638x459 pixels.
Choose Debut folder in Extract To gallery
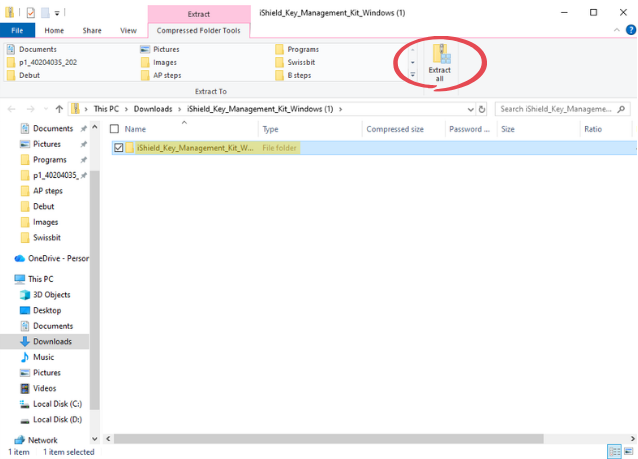pos(29,75)
